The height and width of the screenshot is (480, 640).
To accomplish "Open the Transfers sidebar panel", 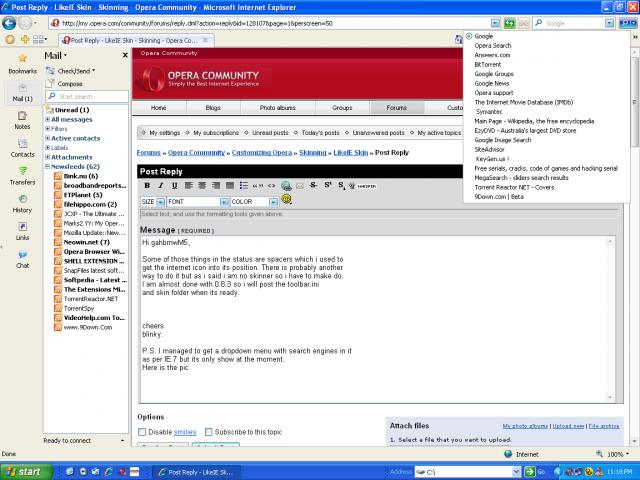I will (22, 176).
